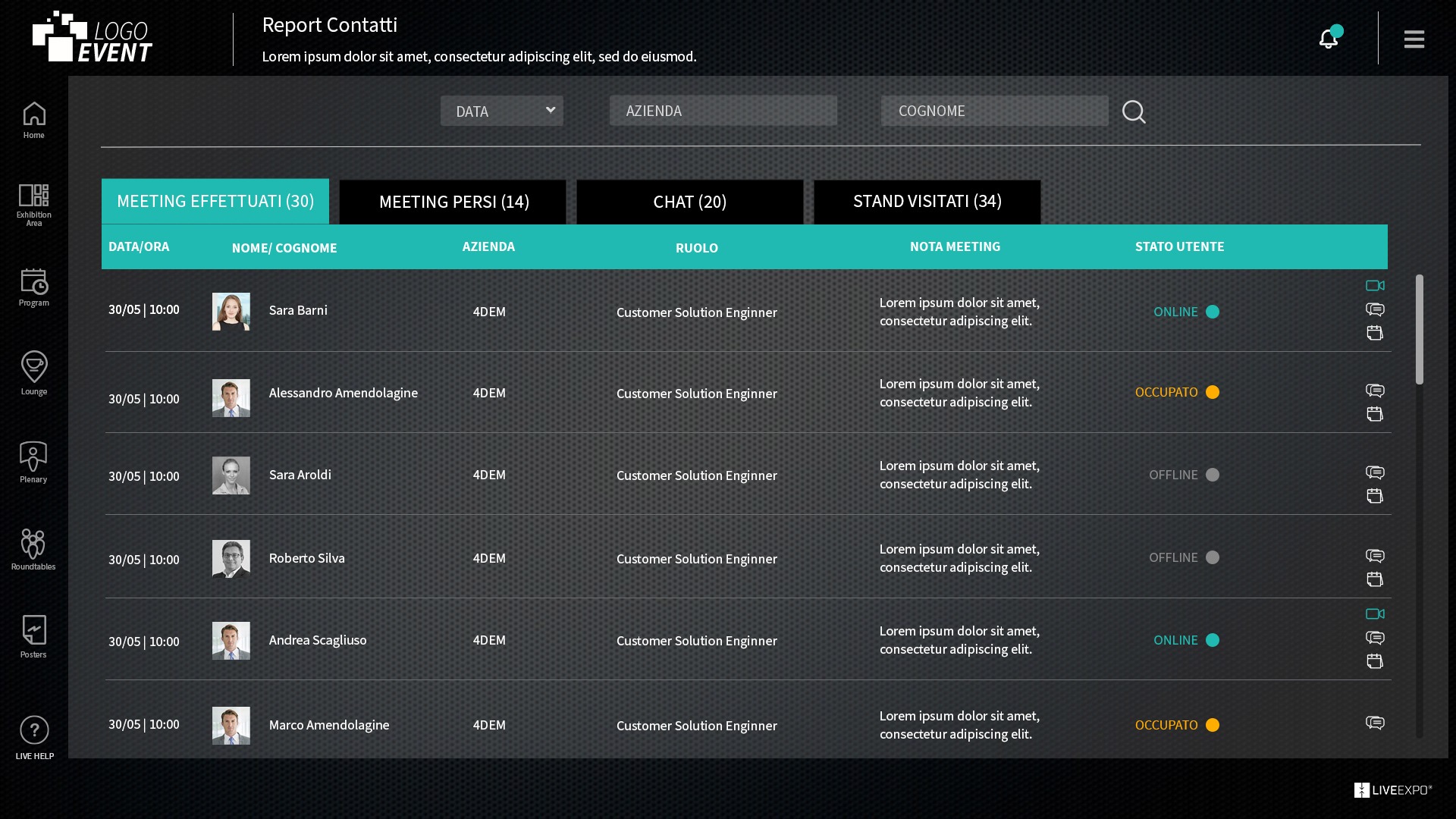Screen dimensions: 1456x819
Task: Open the hamburger menu icon
Action: 1414,39
